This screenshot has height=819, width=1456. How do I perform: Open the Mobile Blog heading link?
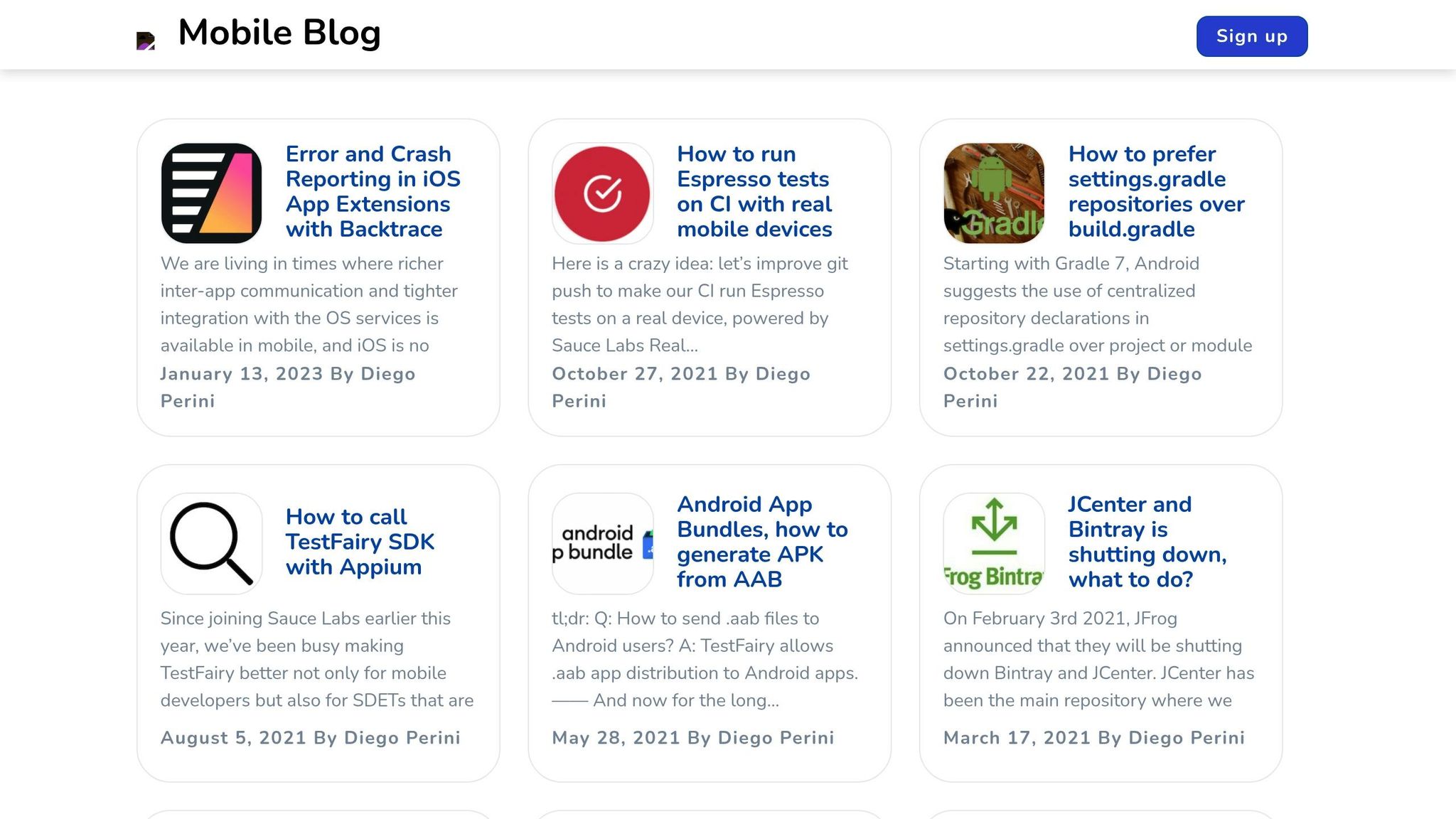tap(279, 33)
